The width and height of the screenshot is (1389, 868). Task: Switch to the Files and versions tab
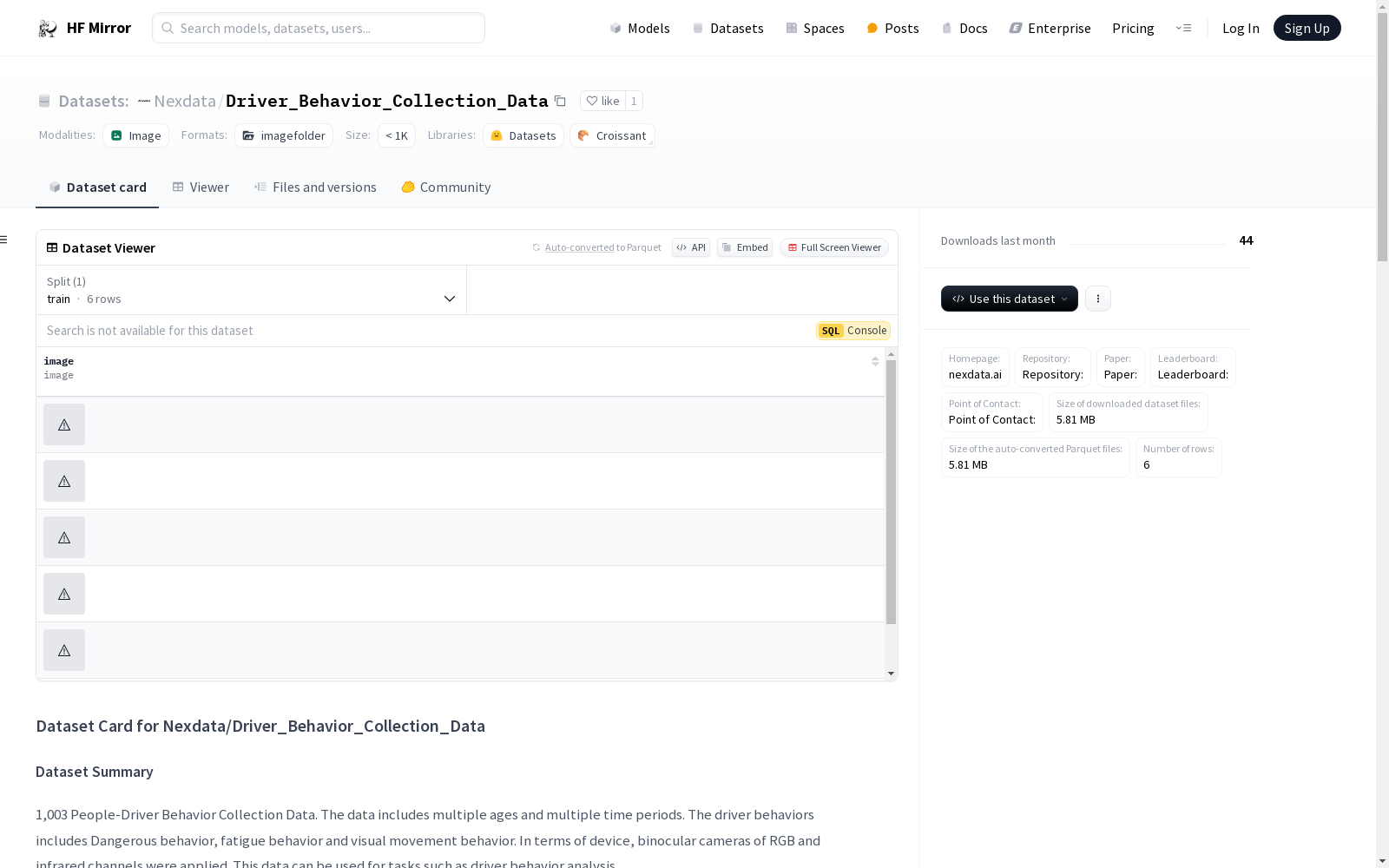click(315, 187)
